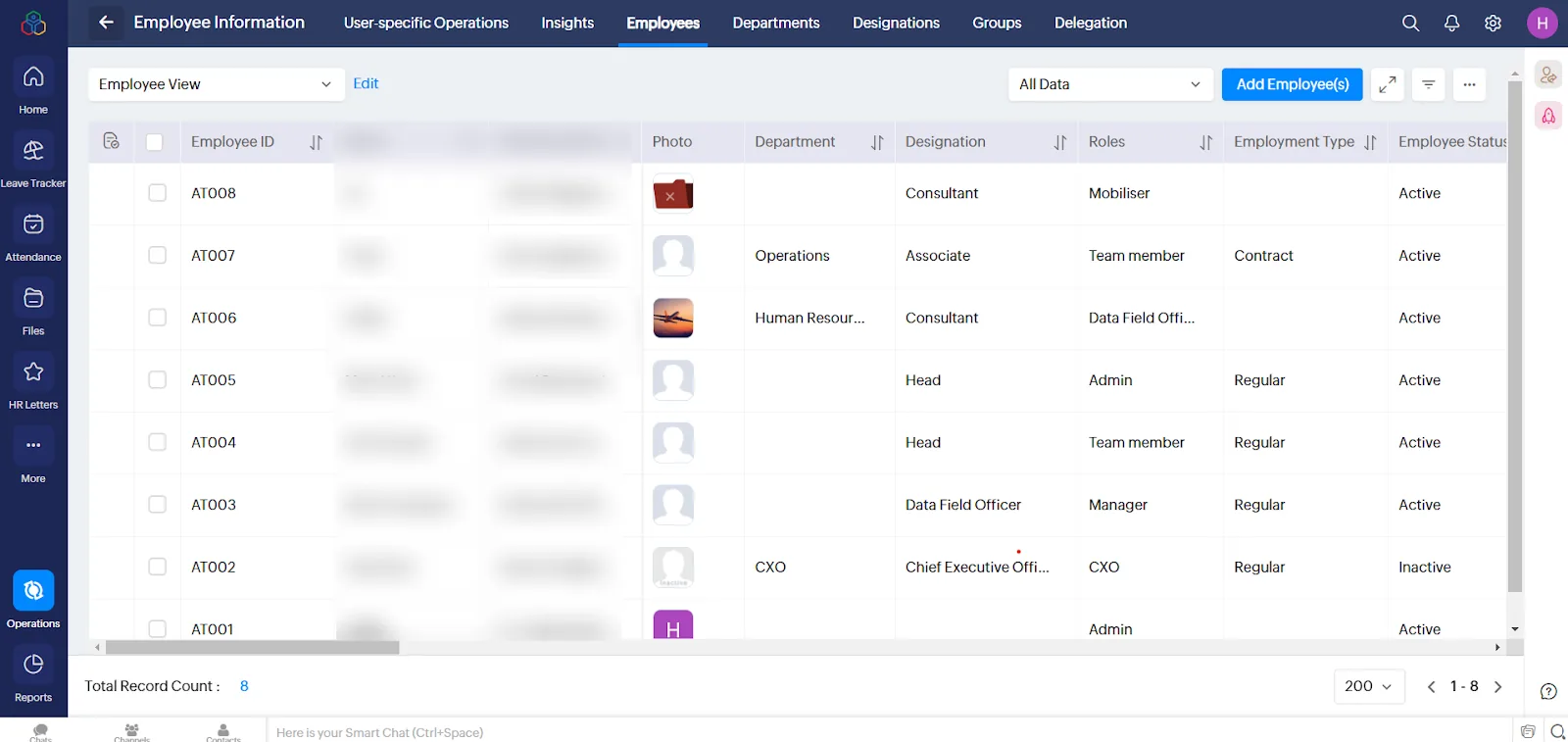
Task: Open the 200 records-per-page dropdown
Action: point(1369,686)
